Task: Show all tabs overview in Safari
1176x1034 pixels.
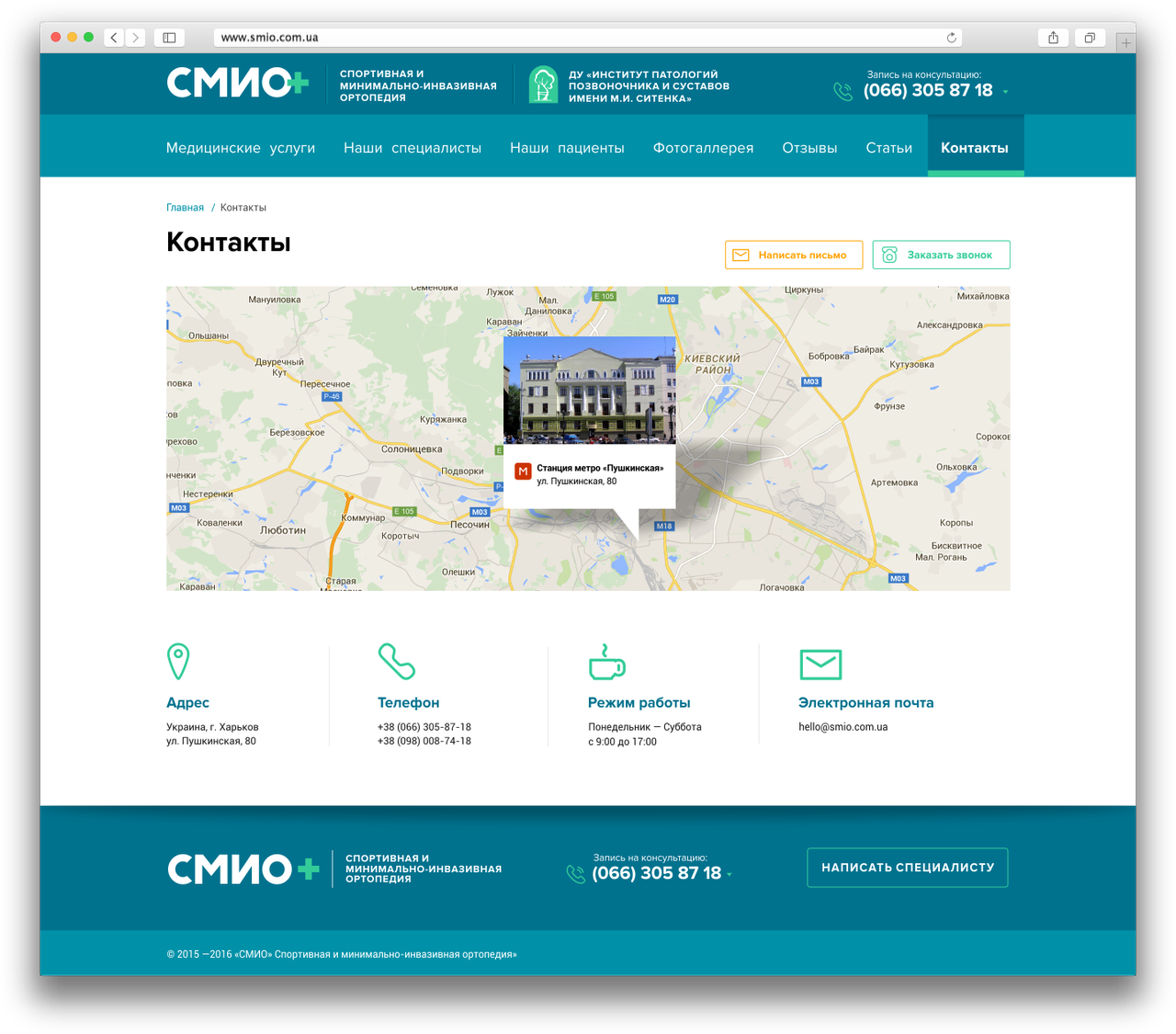Action: click(1090, 38)
